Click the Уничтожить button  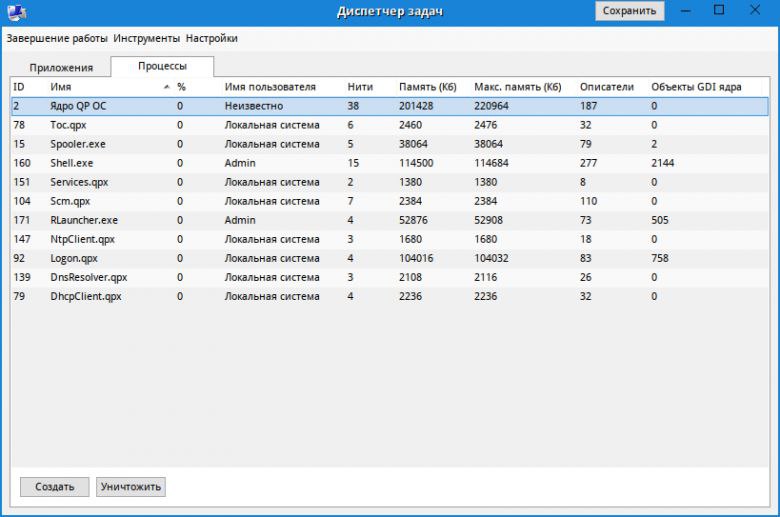coord(131,487)
